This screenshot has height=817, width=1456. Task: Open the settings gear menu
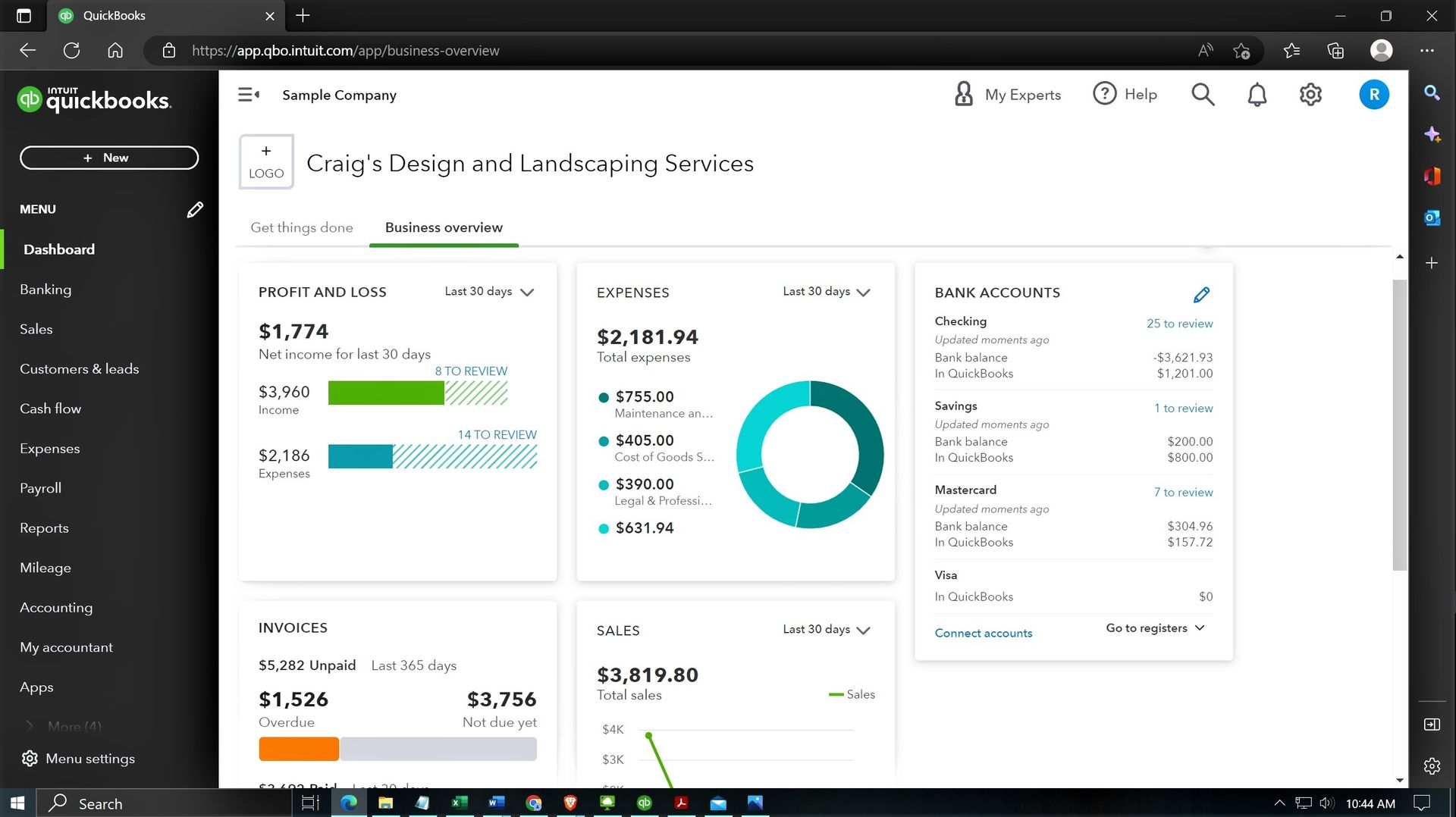point(1310,94)
